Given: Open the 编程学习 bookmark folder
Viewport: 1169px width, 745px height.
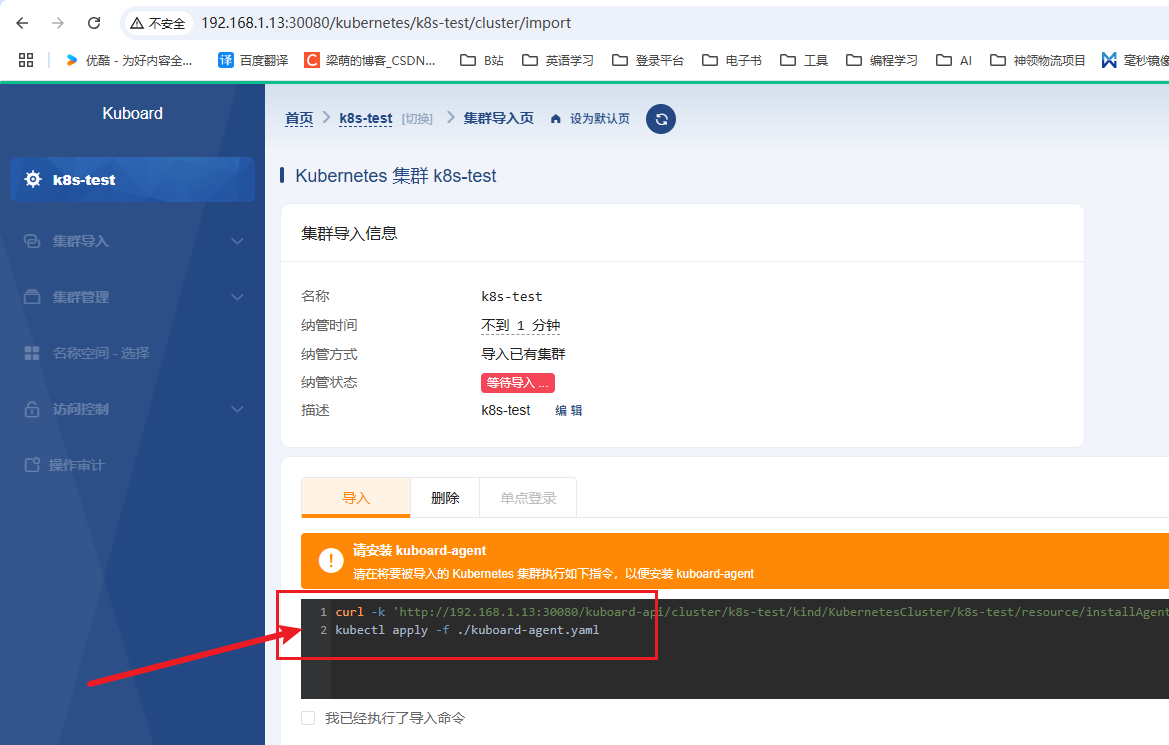Looking at the screenshot, I should point(882,60).
